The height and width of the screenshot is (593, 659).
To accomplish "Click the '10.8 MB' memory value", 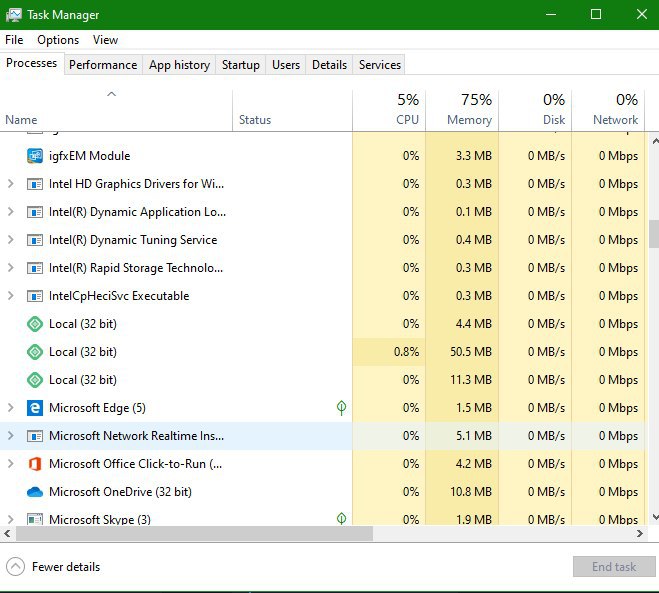I will 471,492.
